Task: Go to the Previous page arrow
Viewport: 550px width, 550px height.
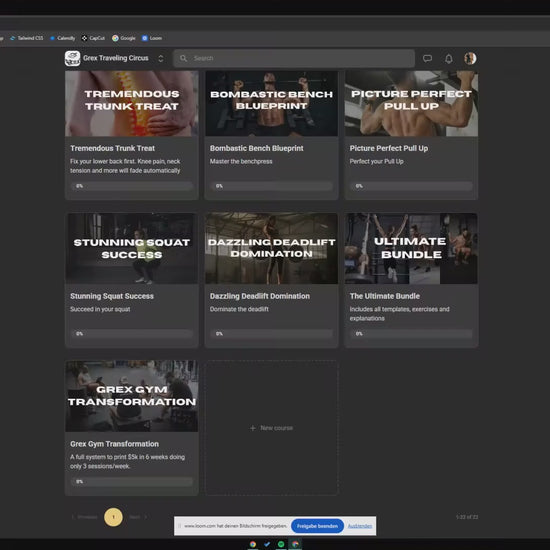Action: click(84, 517)
